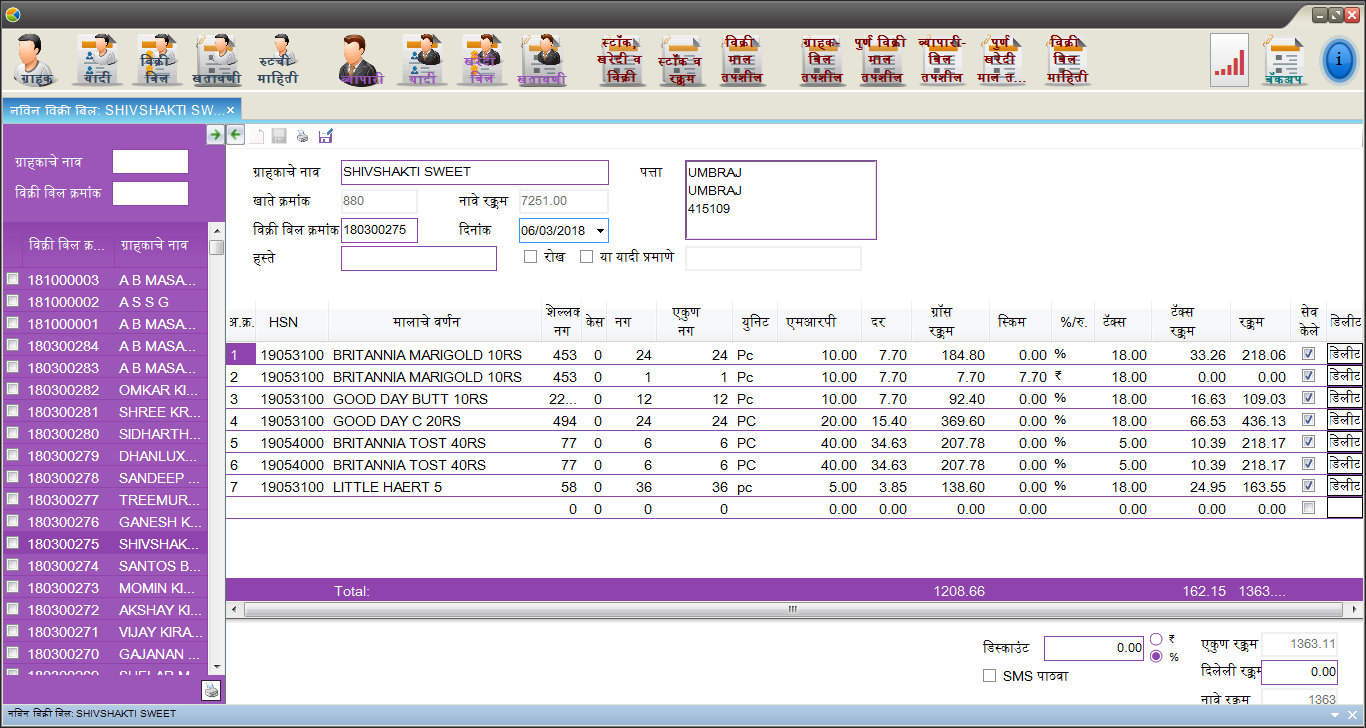Open स्टॉक व रक्कम report
1366x728 pixels.
[x=680, y=60]
